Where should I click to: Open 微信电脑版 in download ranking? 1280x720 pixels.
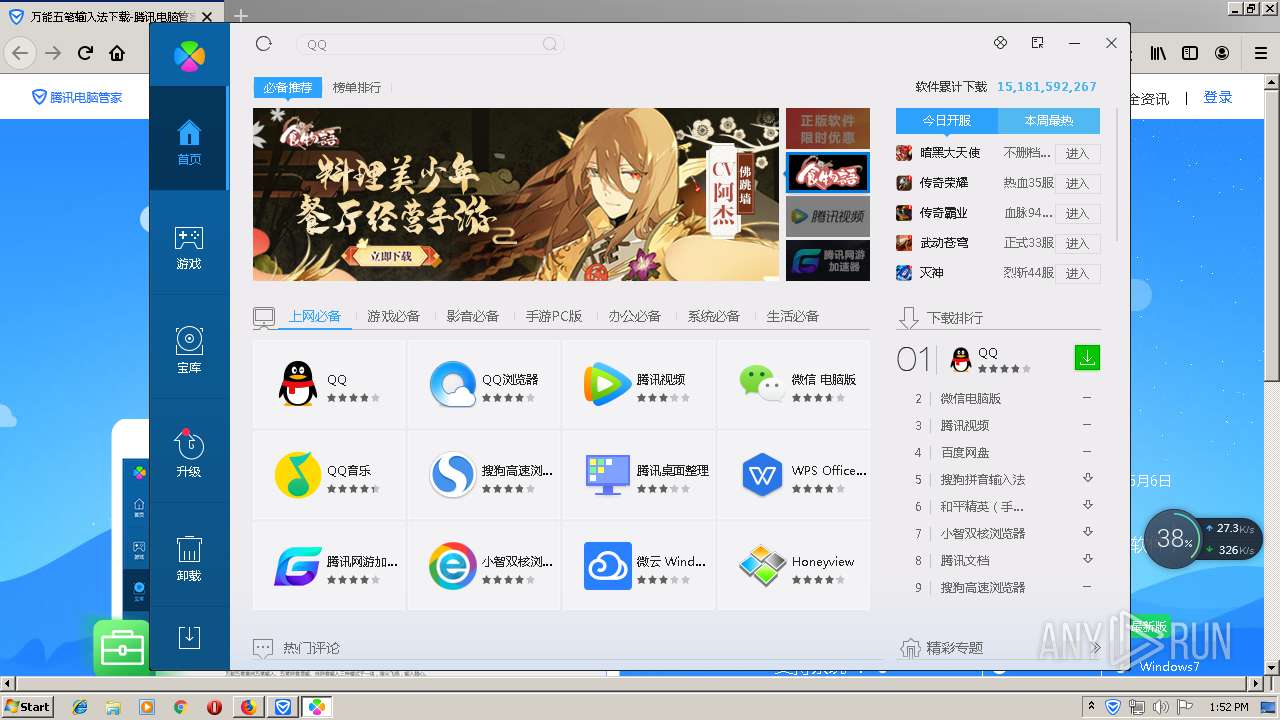tap(970, 399)
